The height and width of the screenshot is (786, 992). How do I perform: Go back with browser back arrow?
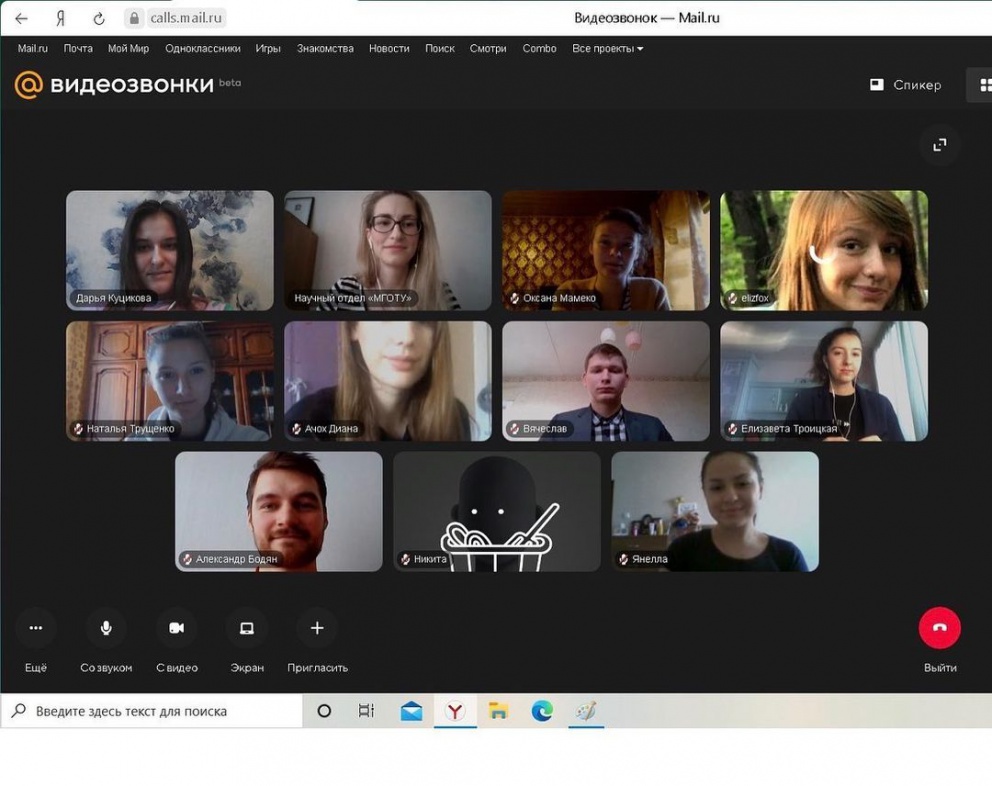[21, 18]
